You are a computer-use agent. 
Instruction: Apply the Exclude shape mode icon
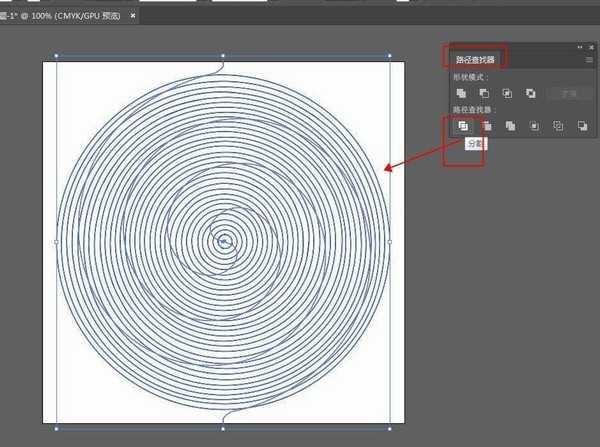pyautogui.click(x=533, y=93)
